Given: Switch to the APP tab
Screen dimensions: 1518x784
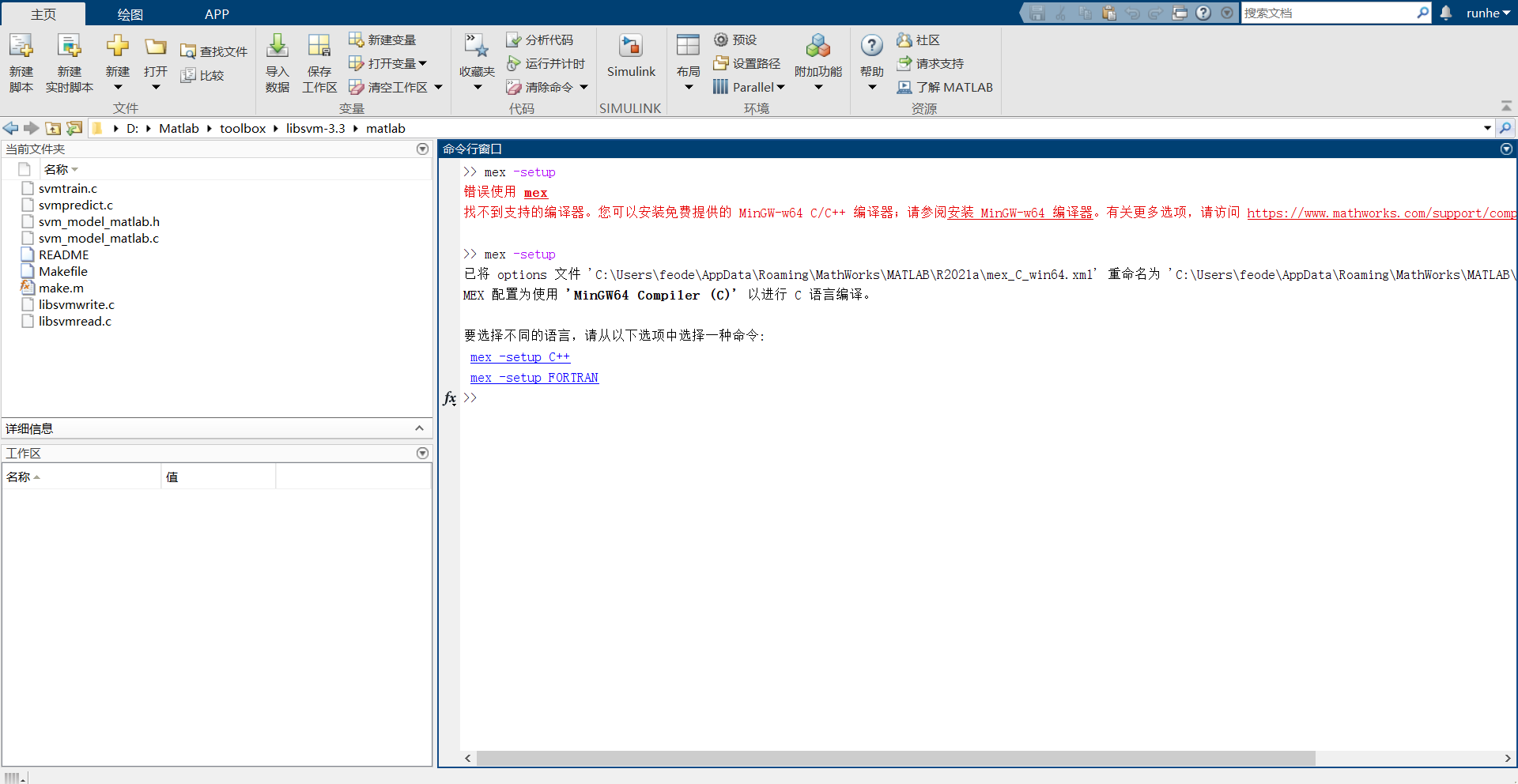Looking at the screenshot, I should point(217,13).
